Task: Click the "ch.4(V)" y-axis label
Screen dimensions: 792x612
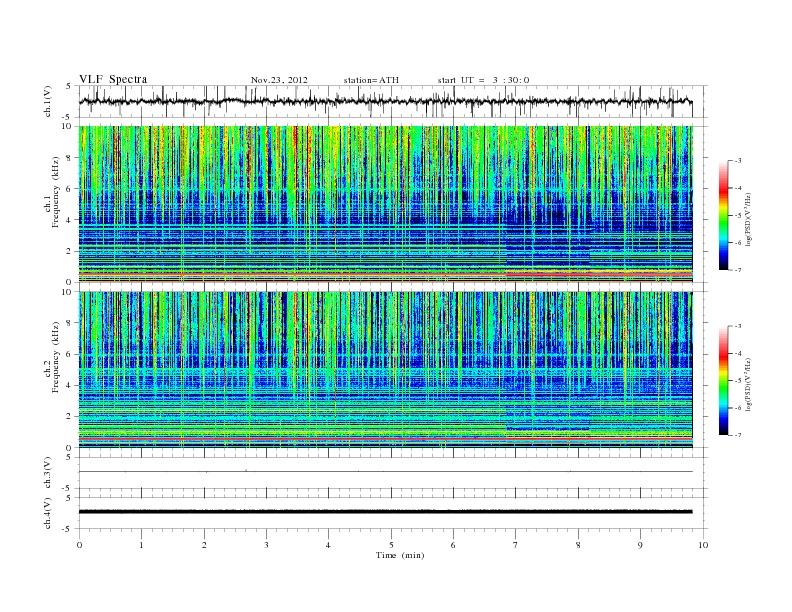Action: (47, 513)
